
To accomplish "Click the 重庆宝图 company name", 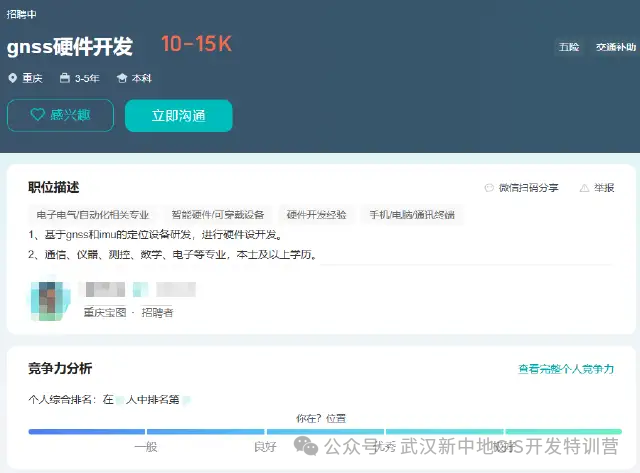I will [105, 313].
